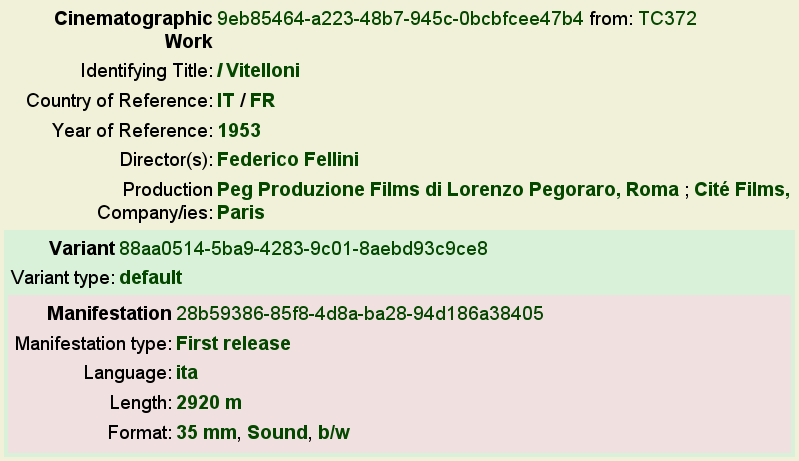Image resolution: width=799 pixels, height=461 pixels.
Task: Click the IT / FR country value
Action: pyautogui.click(x=246, y=100)
